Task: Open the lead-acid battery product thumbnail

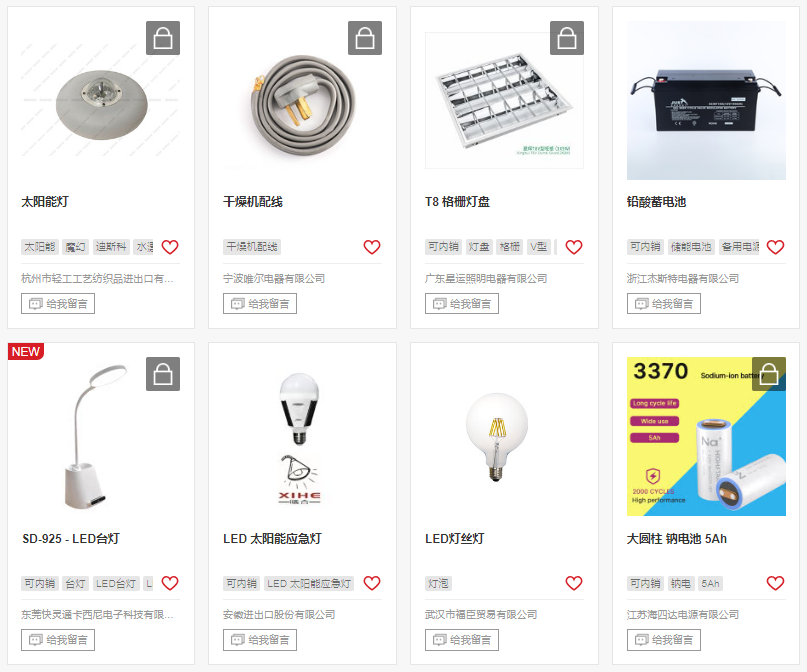Action: click(x=706, y=100)
